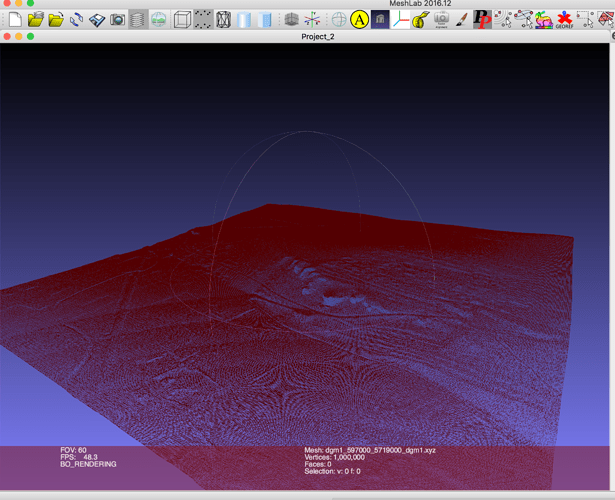Open the raster alignment camera tool
615x500 pixels.
point(441,19)
